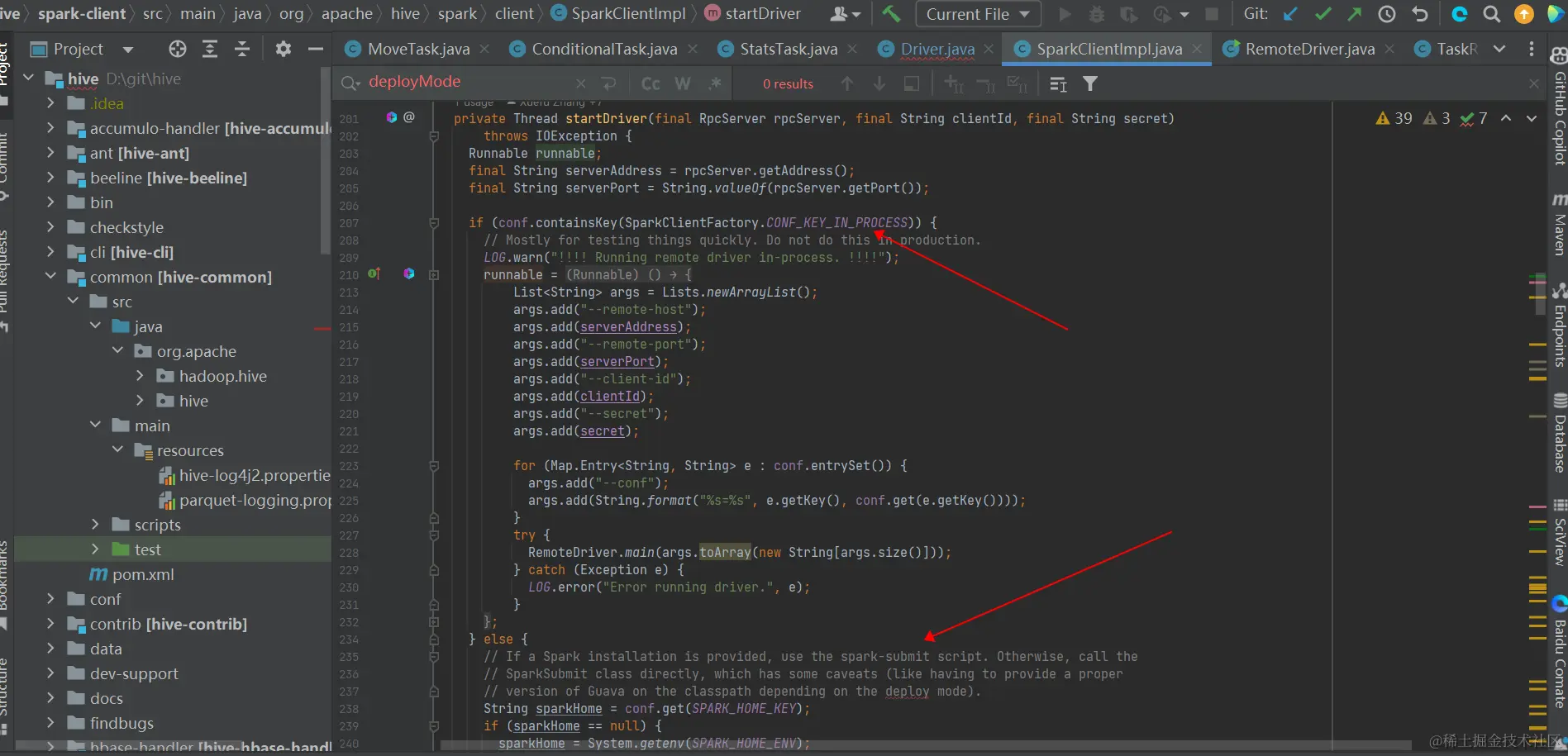
Task: Expand the scripts folder
Action: click(x=95, y=525)
